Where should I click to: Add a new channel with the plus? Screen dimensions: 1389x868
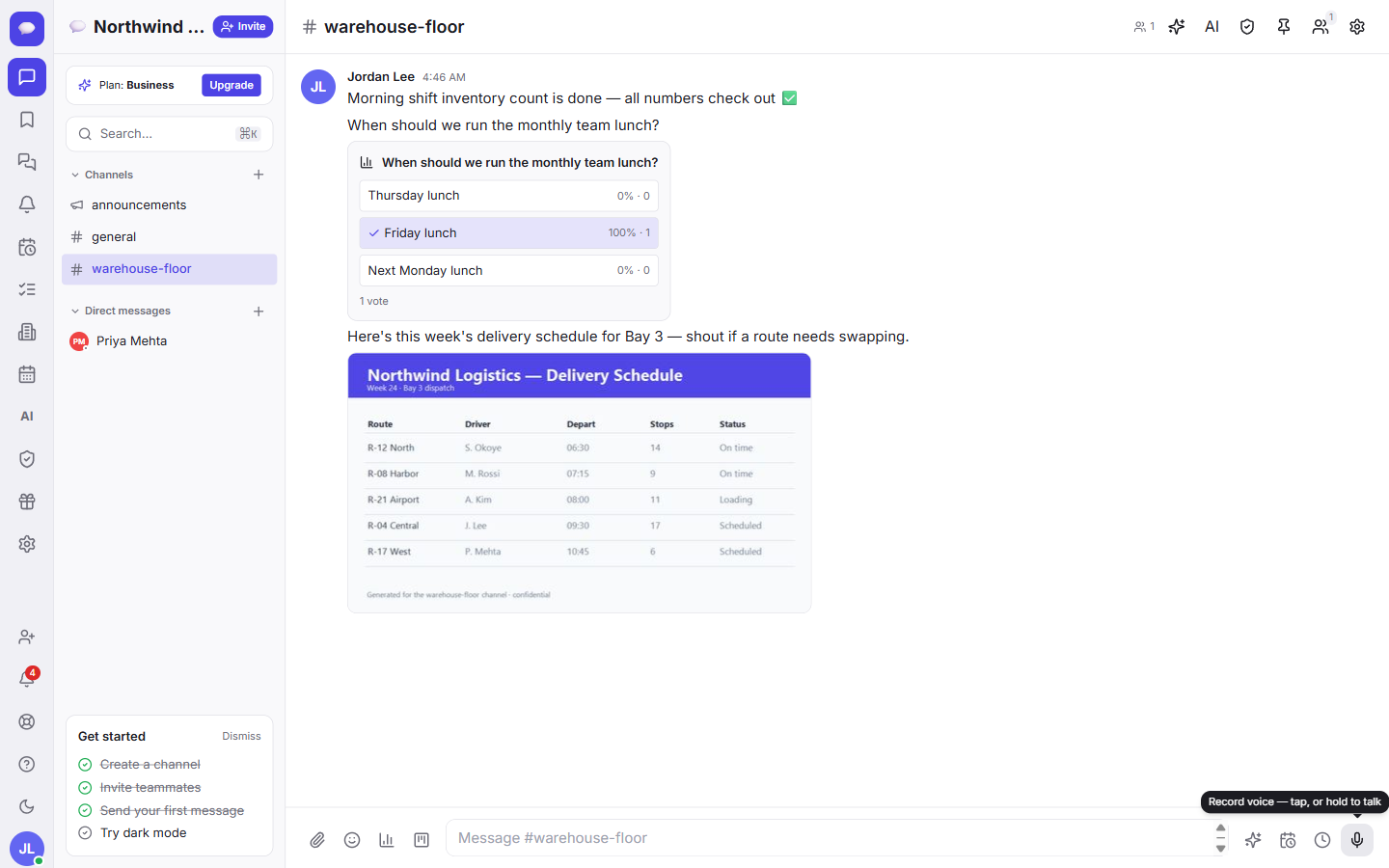tap(259, 175)
